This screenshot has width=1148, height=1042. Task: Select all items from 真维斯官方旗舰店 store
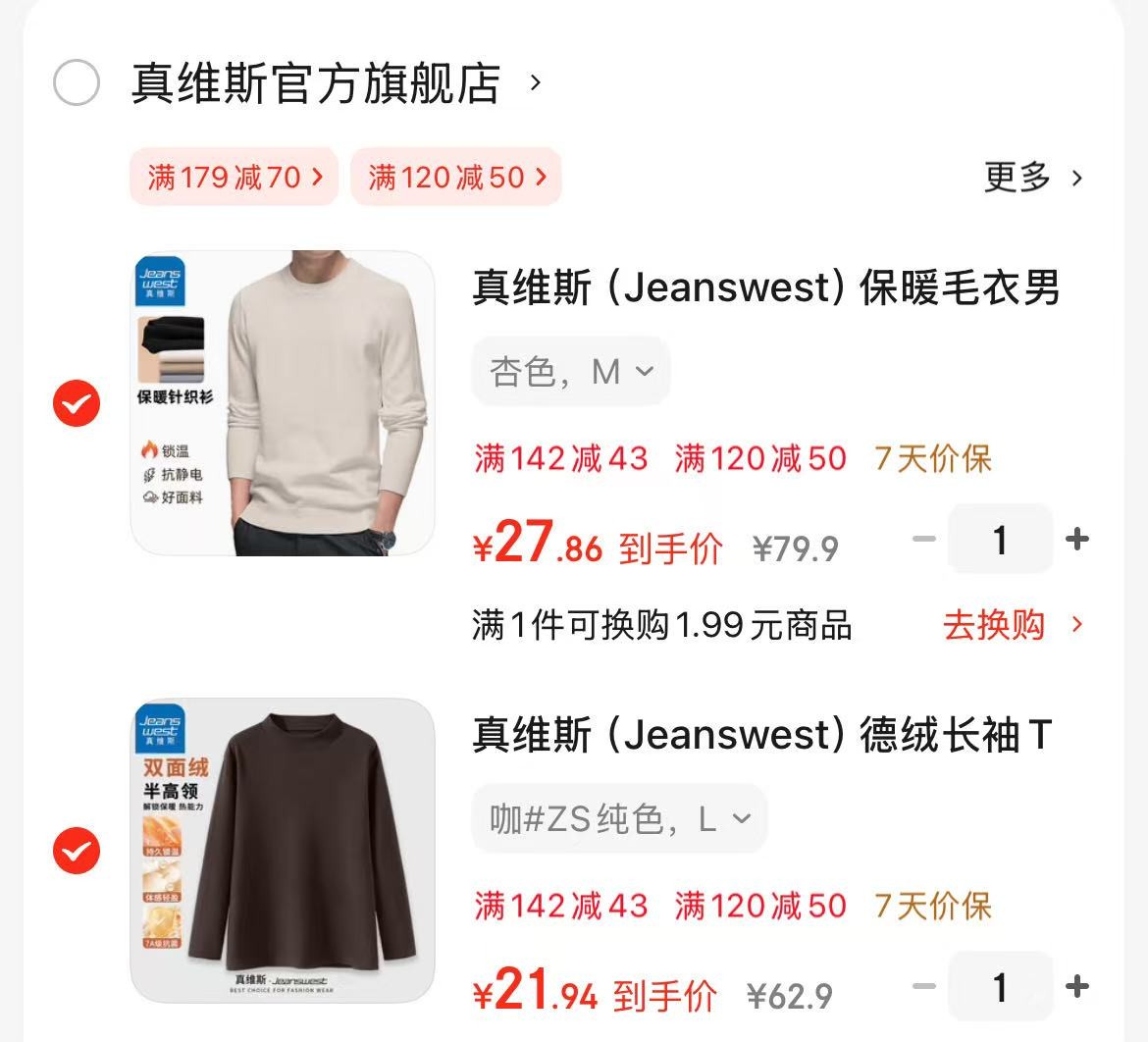tap(77, 82)
